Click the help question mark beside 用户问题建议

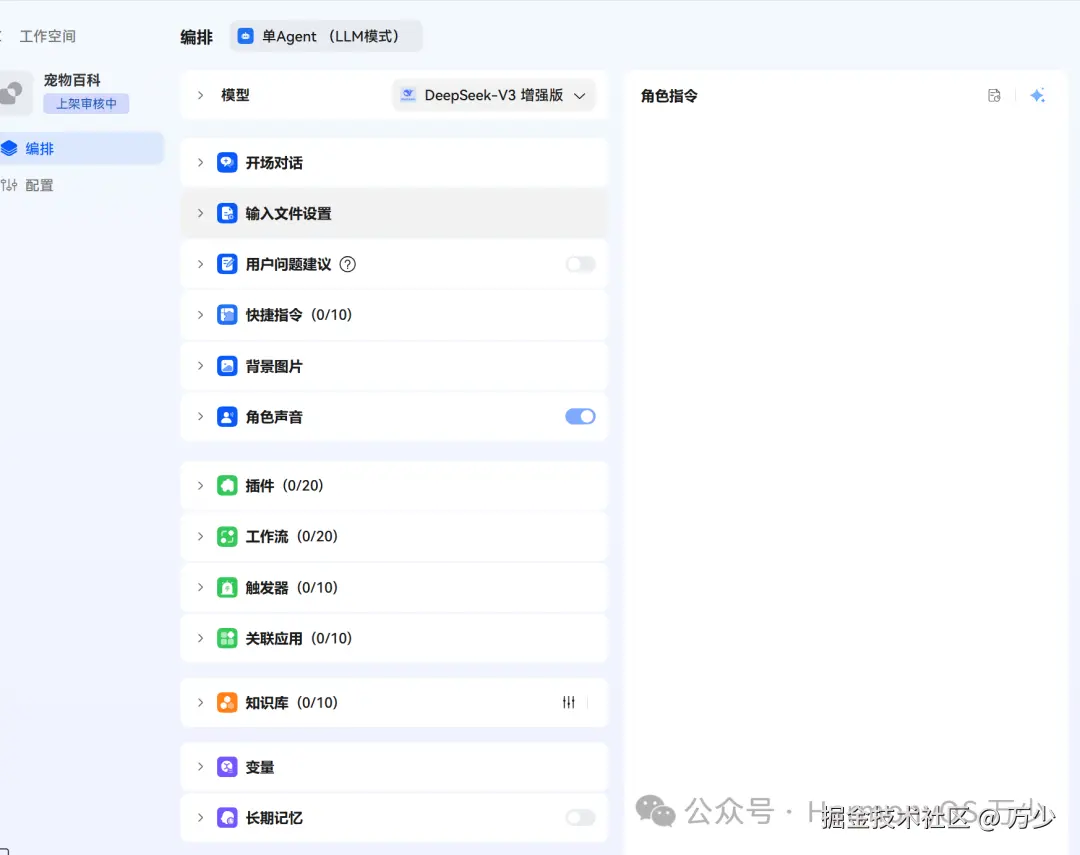pyautogui.click(x=348, y=265)
